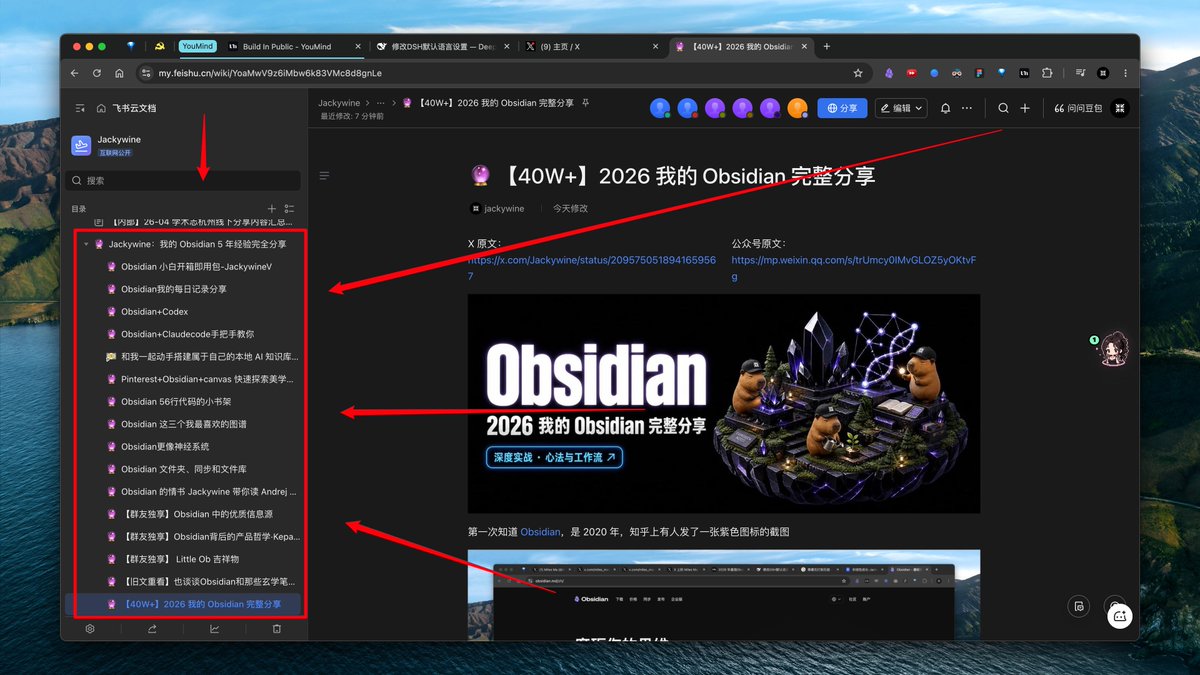The height and width of the screenshot is (675, 1200).
Task: Click the blue 分享 share button
Action: click(x=841, y=108)
